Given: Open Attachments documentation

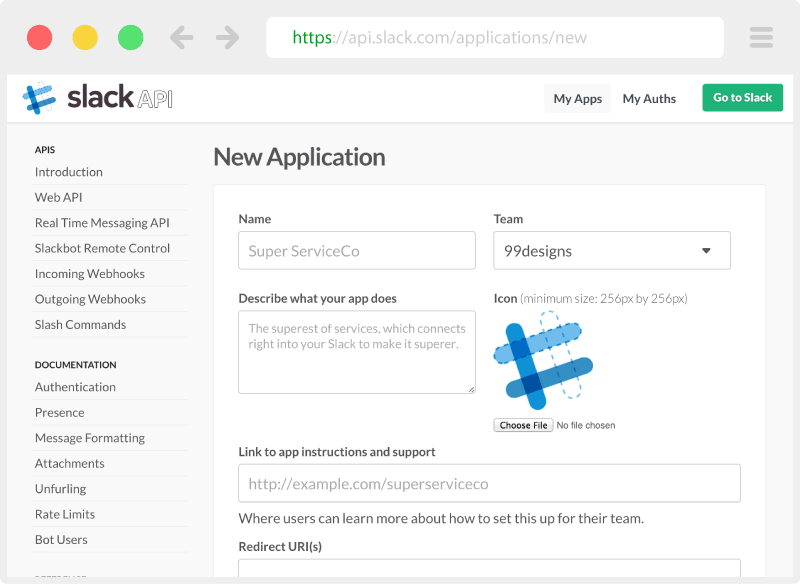Looking at the screenshot, I should pos(69,464).
